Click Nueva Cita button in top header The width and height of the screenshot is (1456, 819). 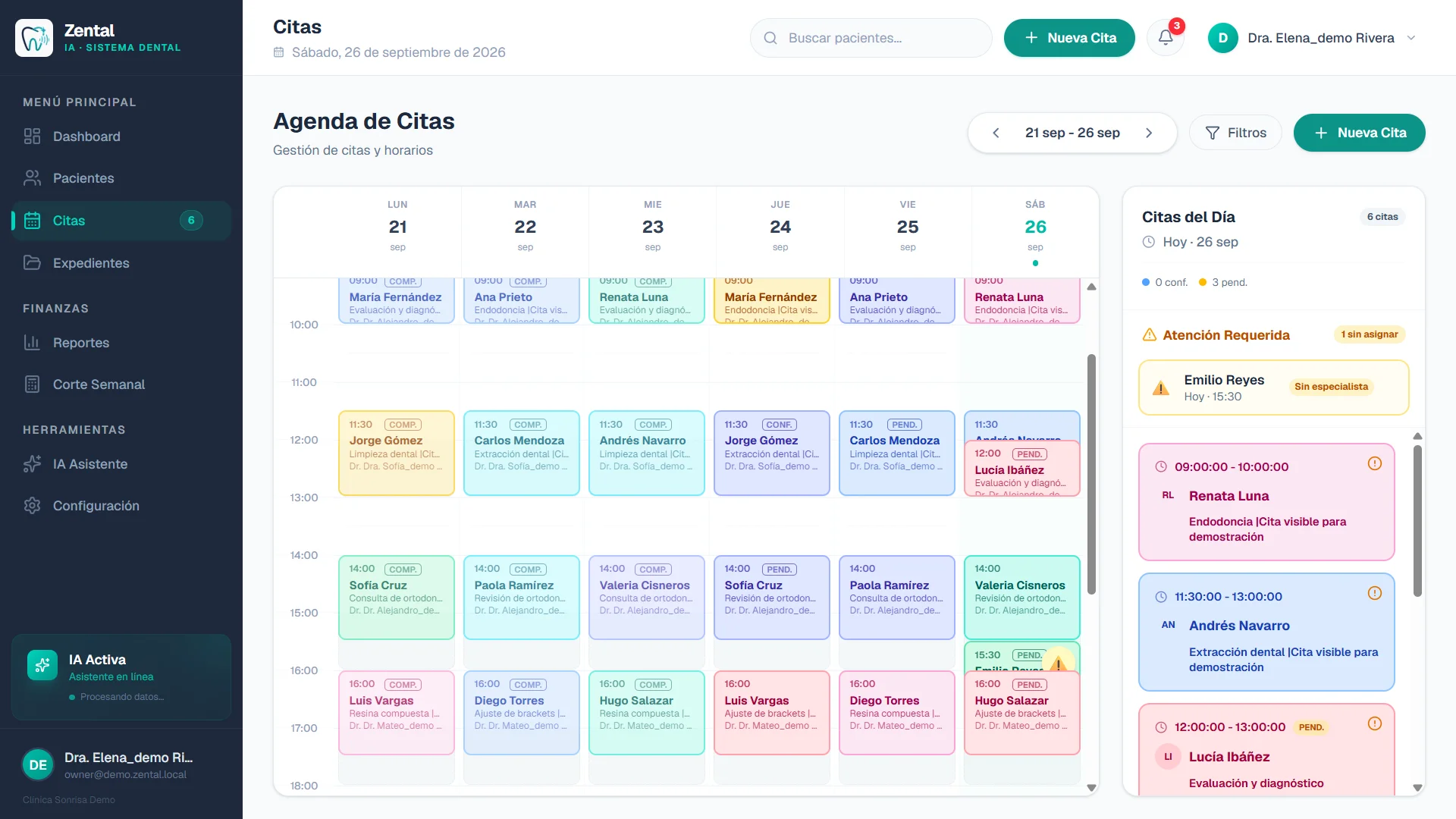(1069, 38)
